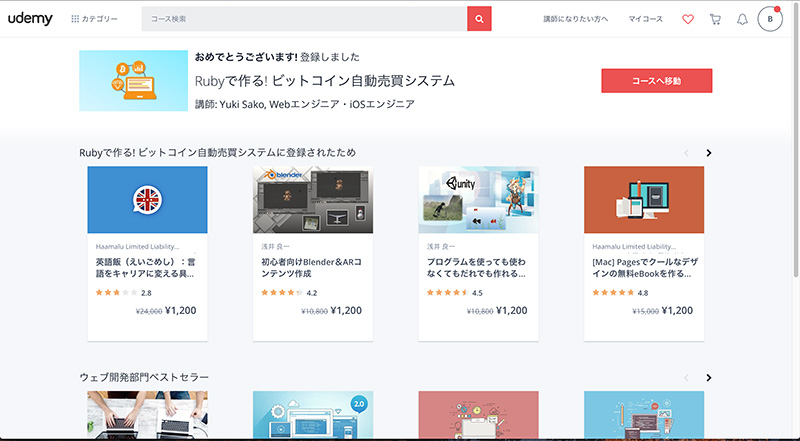Click the Bitcoin course banner thumbnail

[134, 81]
